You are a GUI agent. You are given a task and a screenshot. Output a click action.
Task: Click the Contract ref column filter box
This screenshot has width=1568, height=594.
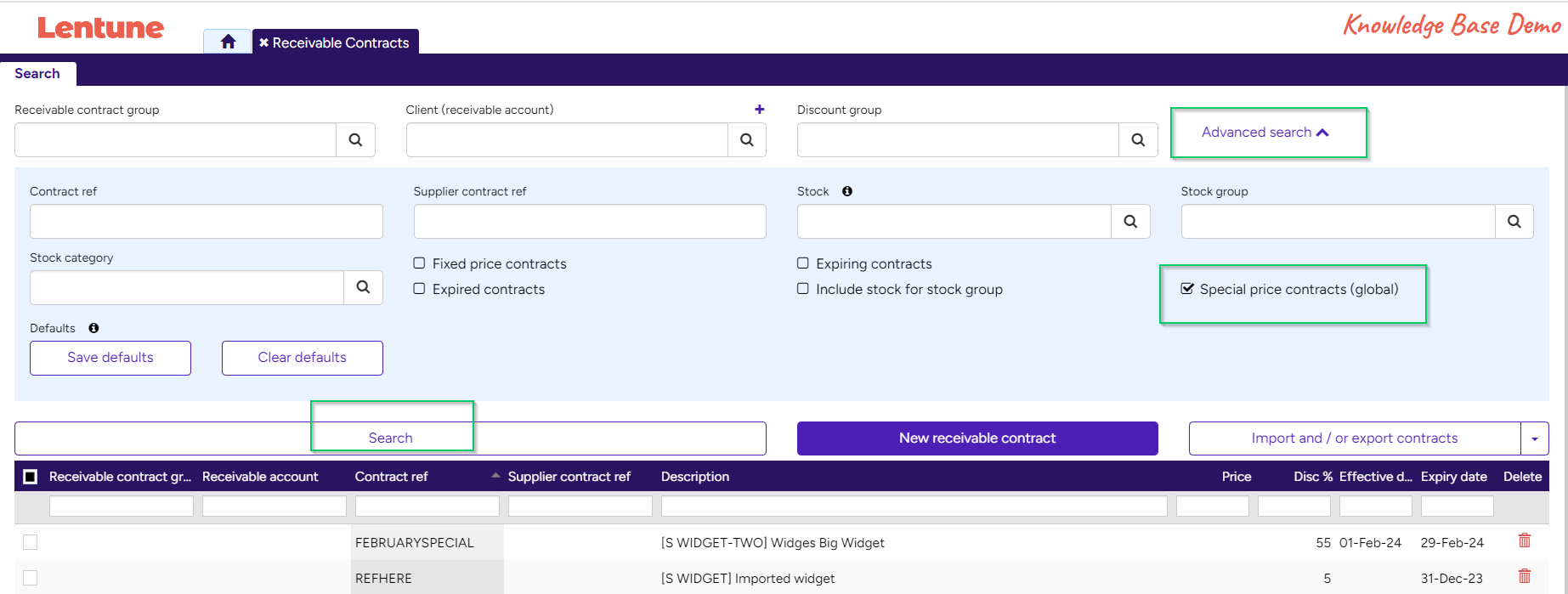(427, 506)
